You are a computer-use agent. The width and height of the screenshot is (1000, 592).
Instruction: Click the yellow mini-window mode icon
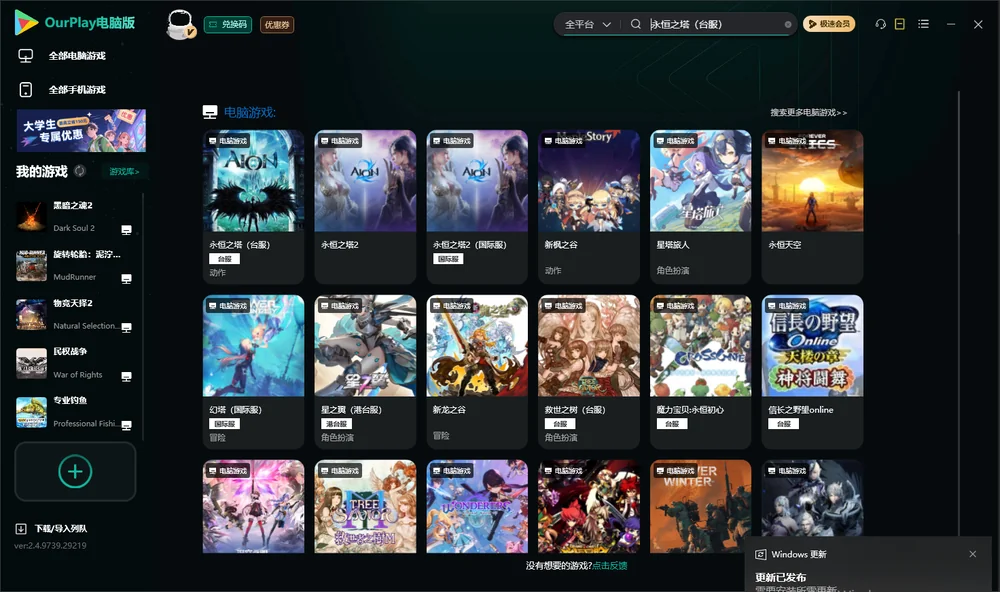point(900,24)
